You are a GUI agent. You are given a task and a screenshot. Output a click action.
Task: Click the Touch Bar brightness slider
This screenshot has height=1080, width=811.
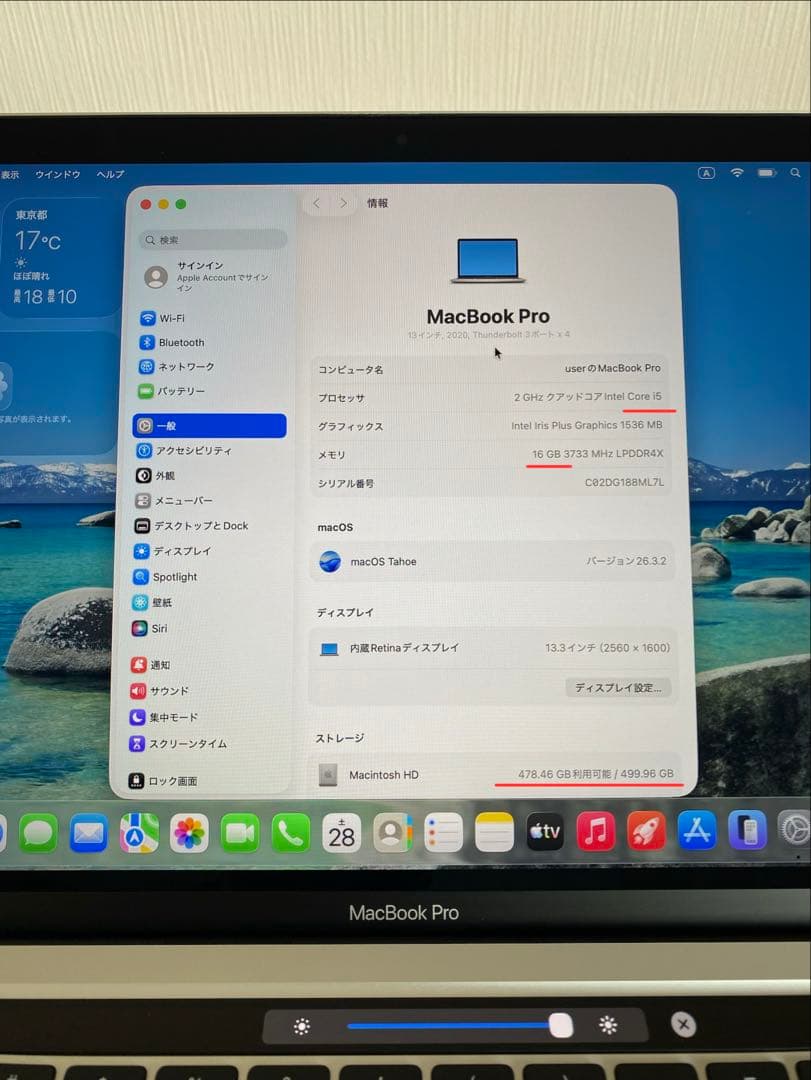459,1026
